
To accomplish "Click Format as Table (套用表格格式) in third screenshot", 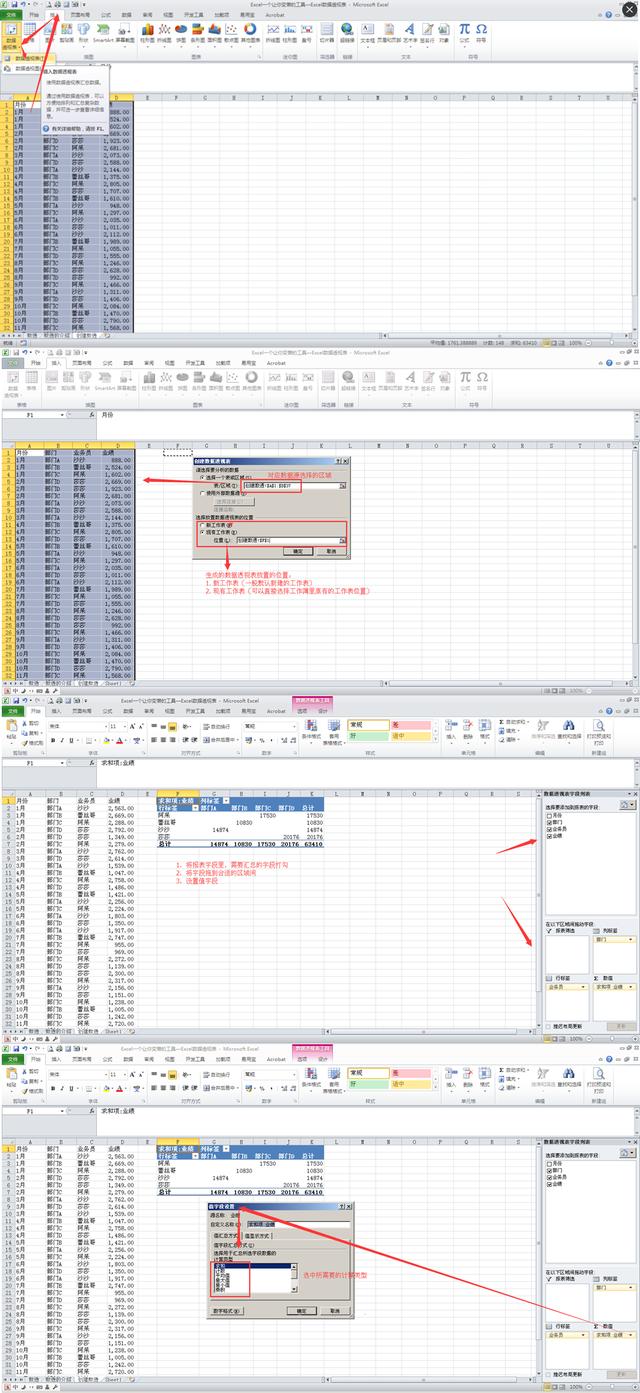I will click(333, 733).
